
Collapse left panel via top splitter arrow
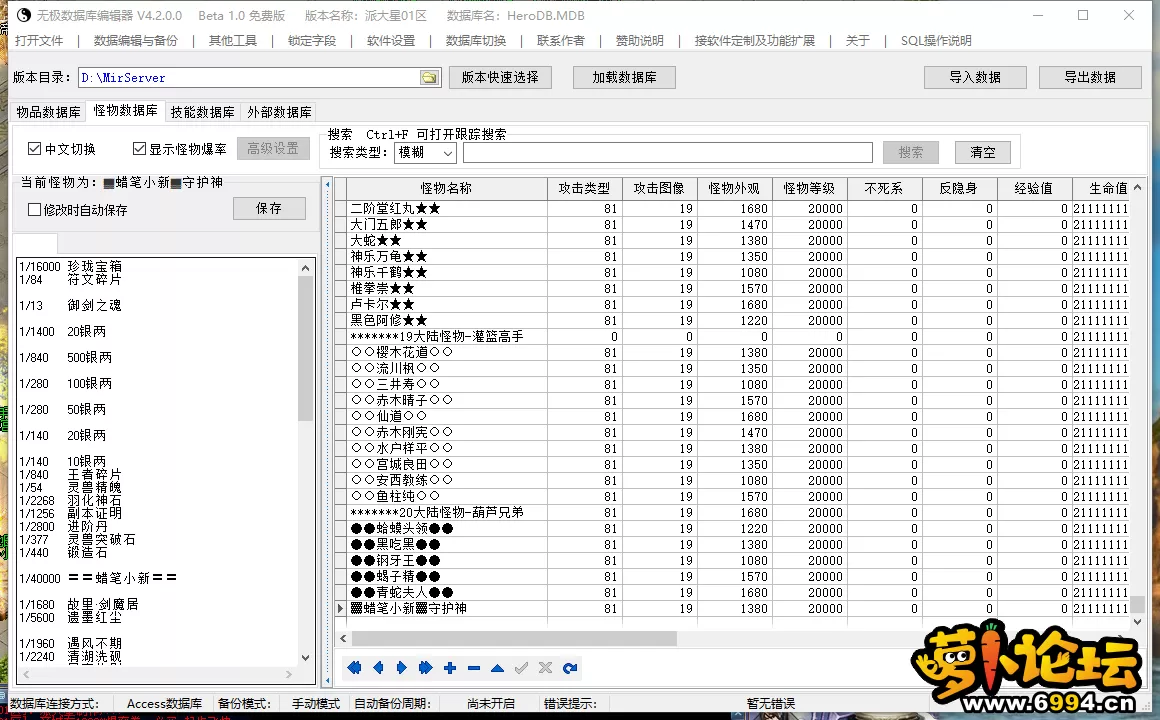coord(328,185)
